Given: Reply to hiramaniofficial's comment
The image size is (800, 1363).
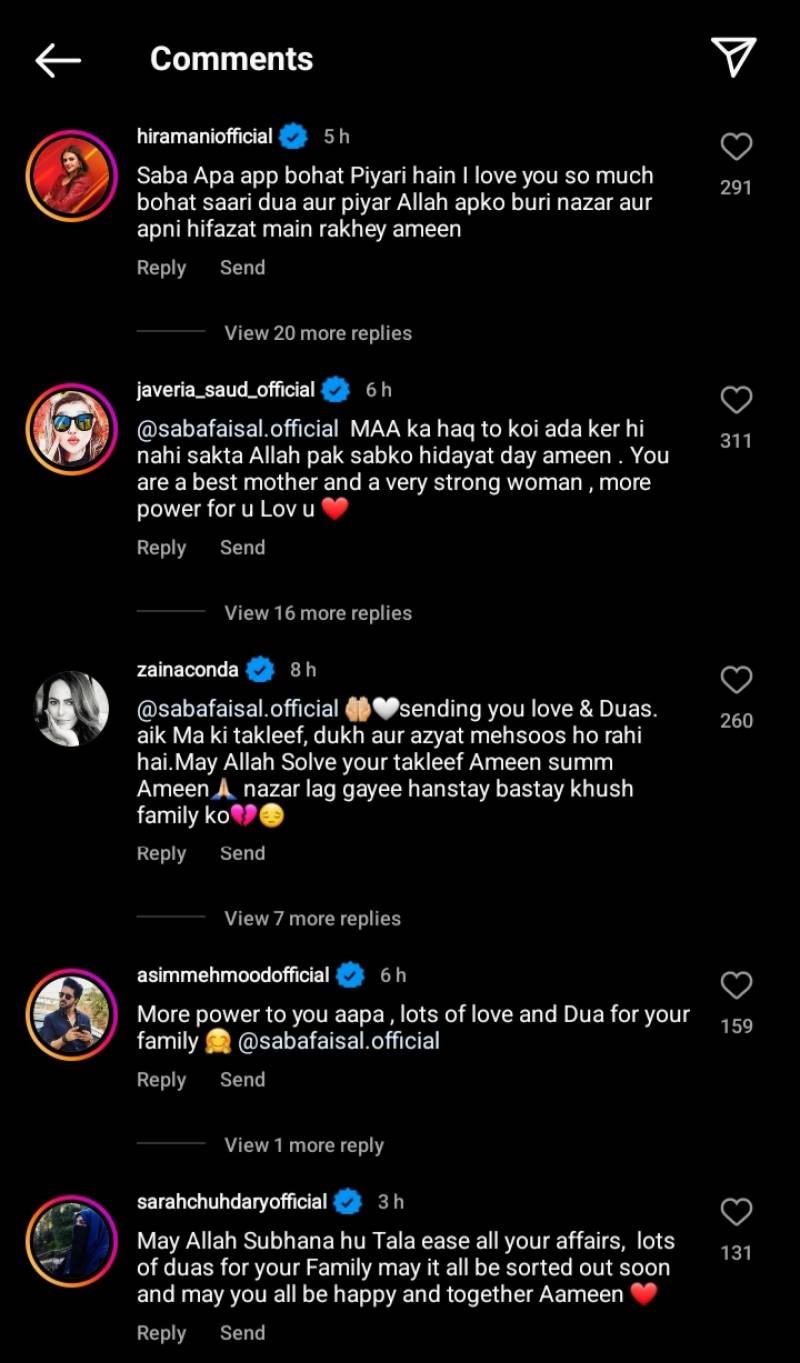Looking at the screenshot, I should pyautogui.click(x=161, y=268).
